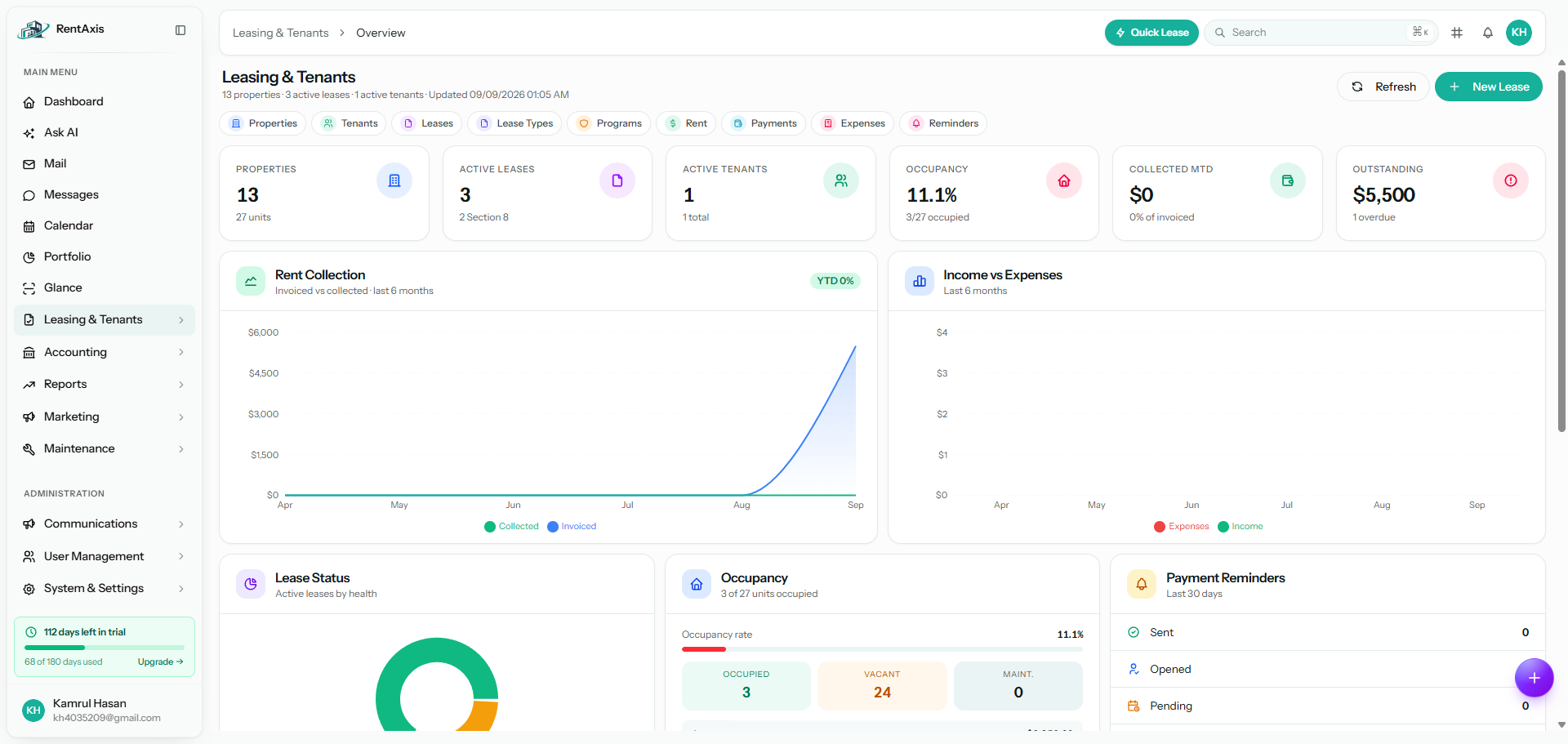Viewport: 1568px width, 744px height.
Task: Click the New Lease button
Action: 1489,87
